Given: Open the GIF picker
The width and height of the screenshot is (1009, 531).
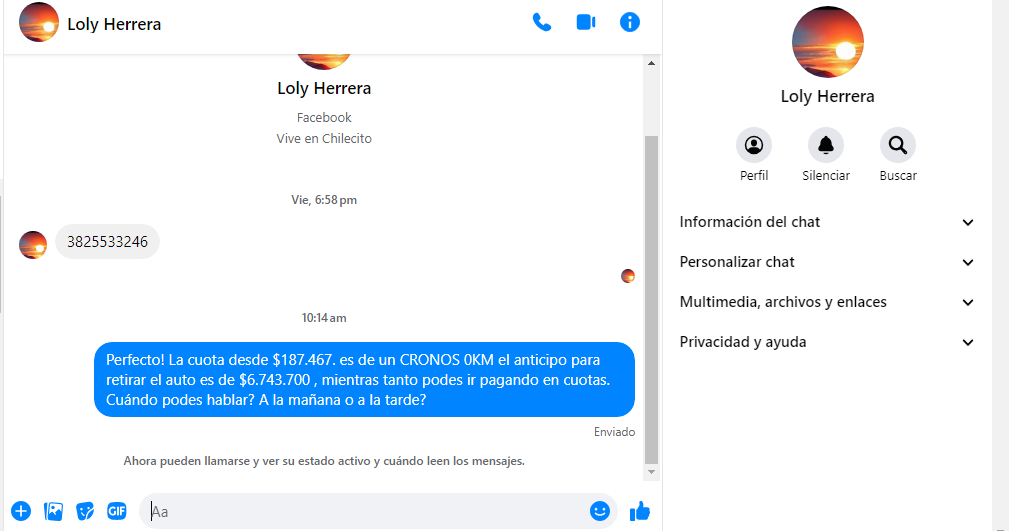Looking at the screenshot, I should (116, 511).
